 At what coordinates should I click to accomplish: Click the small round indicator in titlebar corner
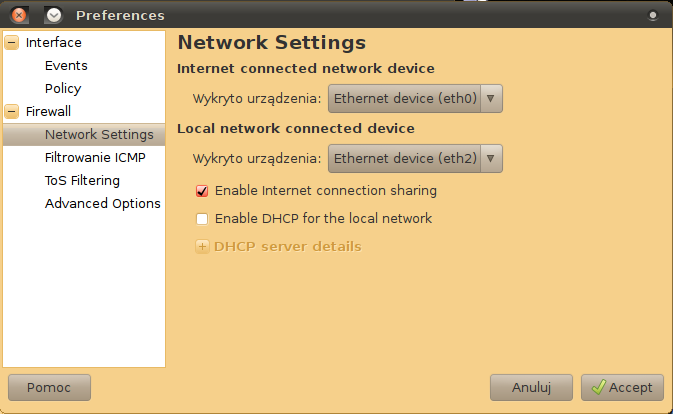coord(653,16)
